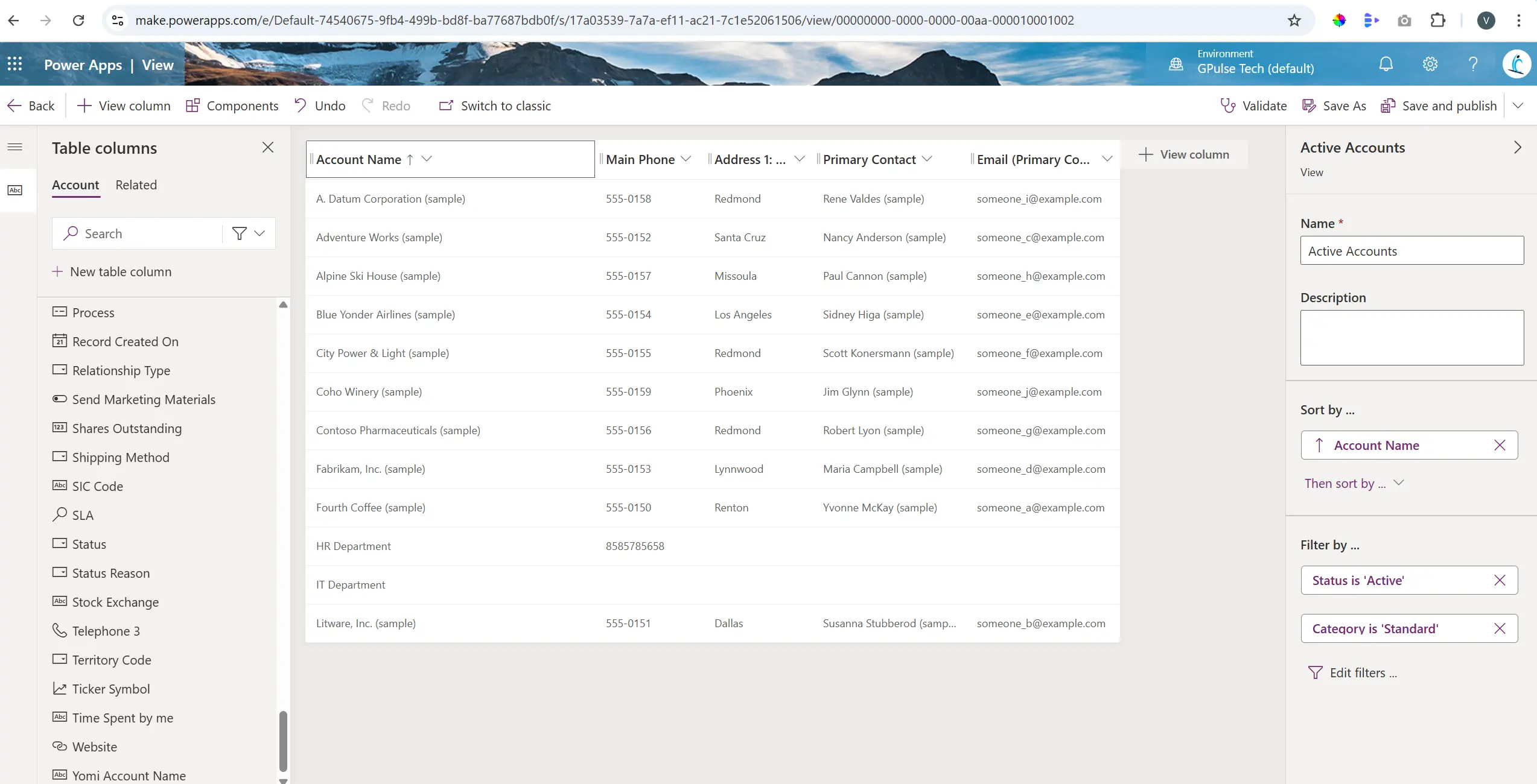Click the Redo icon in the toolbar
This screenshot has height=784, width=1537.
(x=369, y=105)
